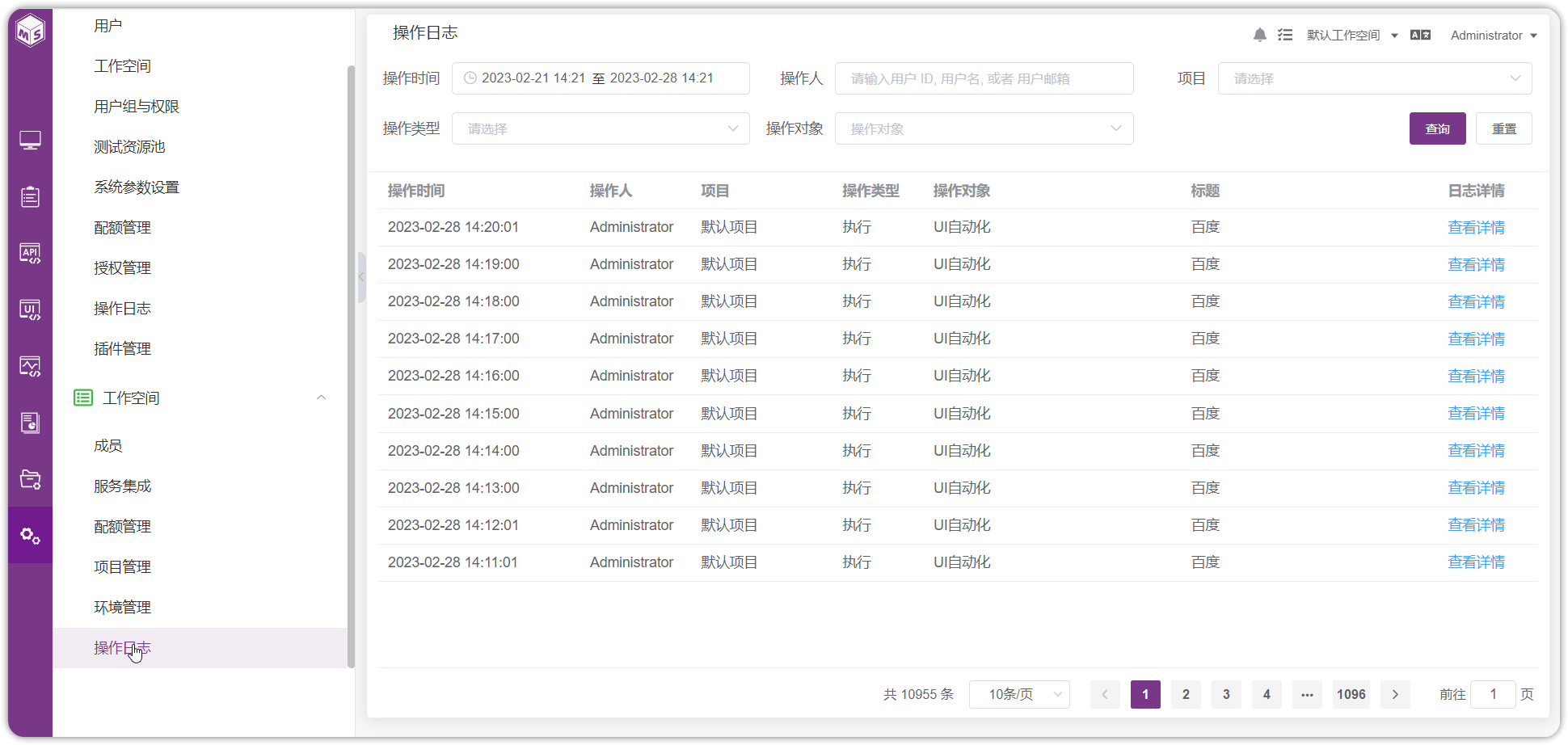Open 插件管理 menu item
Viewport: 1568px width, 745px height.
pyautogui.click(x=122, y=349)
